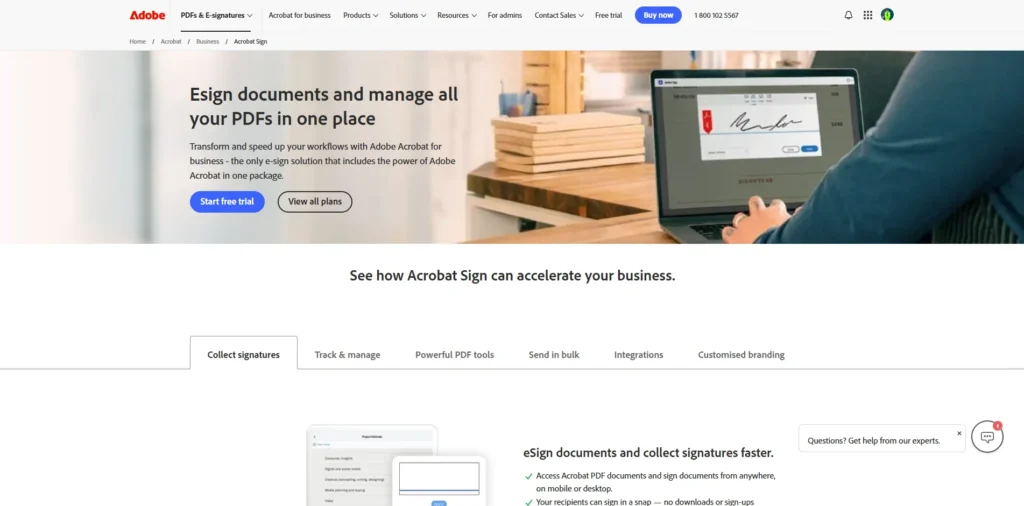Click View all plans button

tap(315, 202)
